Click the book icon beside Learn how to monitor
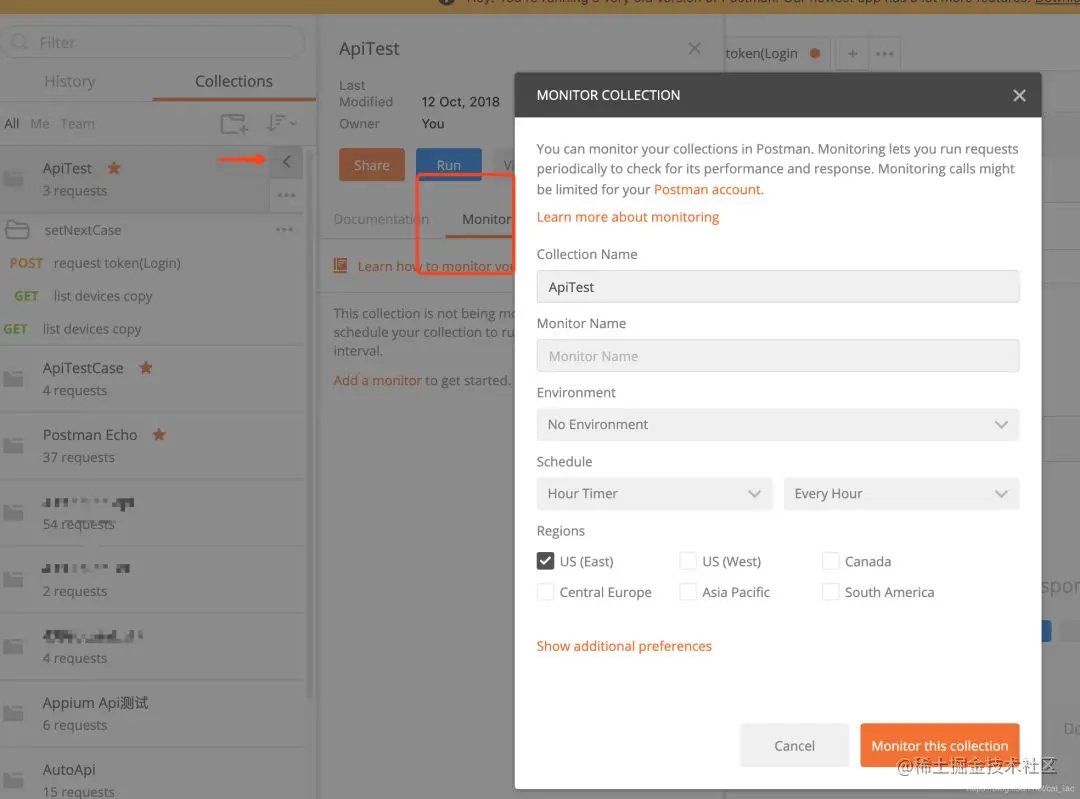This screenshot has height=799, width=1080. click(x=340, y=266)
